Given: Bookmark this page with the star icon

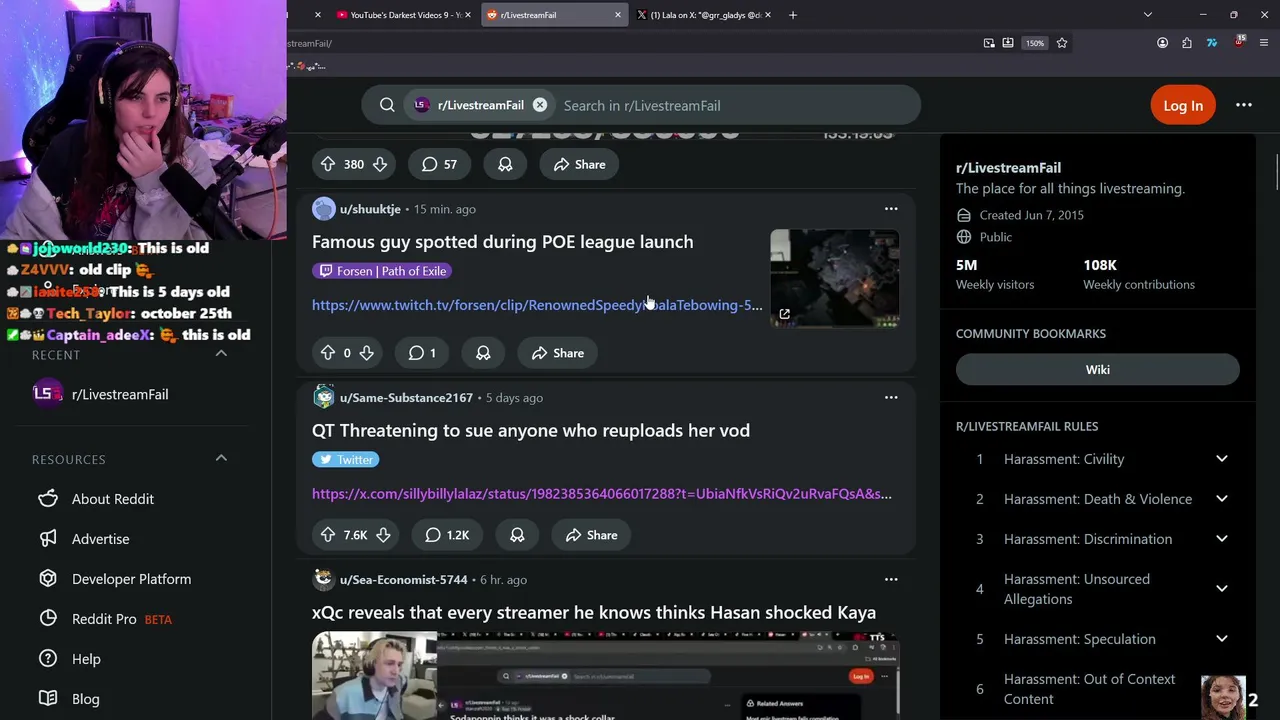Looking at the screenshot, I should click(x=1062, y=43).
